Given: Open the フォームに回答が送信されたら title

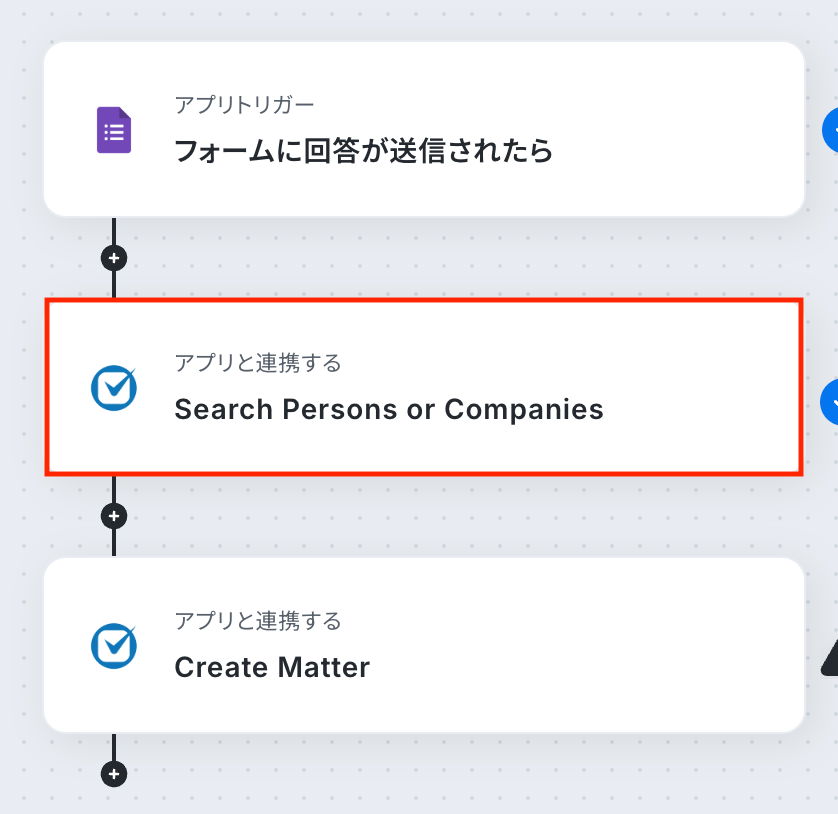Looking at the screenshot, I should 363,151.
